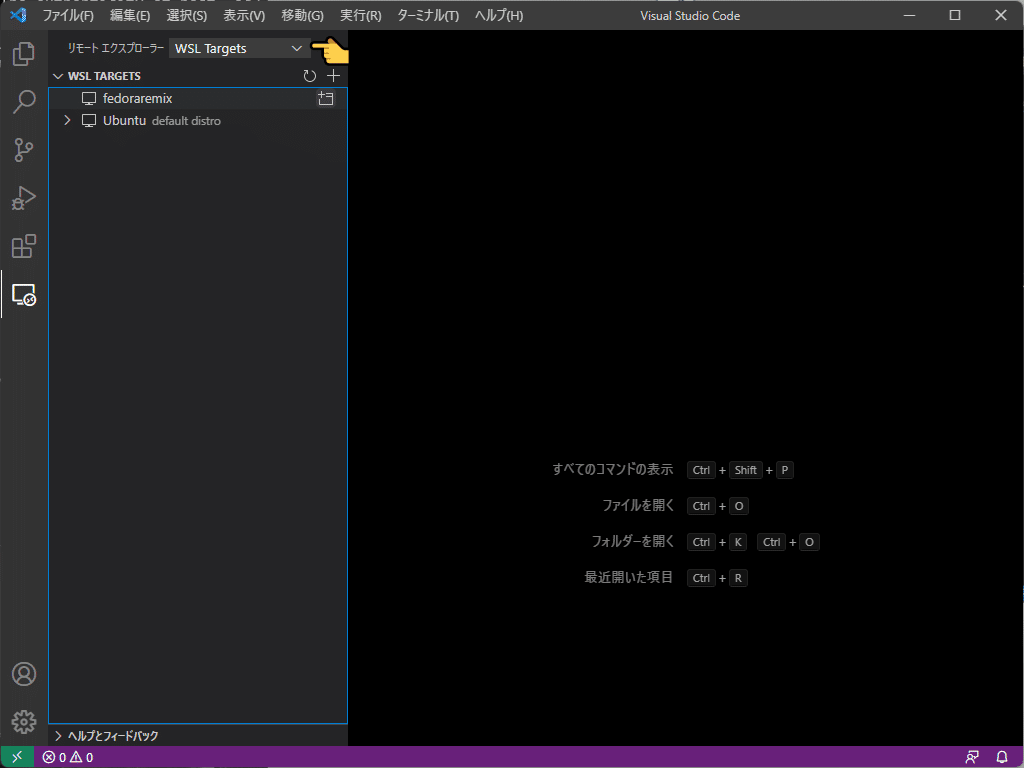Viewport: 1024px width, 768px height.
Task: Open the WSL Targets dropdown
Action: (239, 48)
